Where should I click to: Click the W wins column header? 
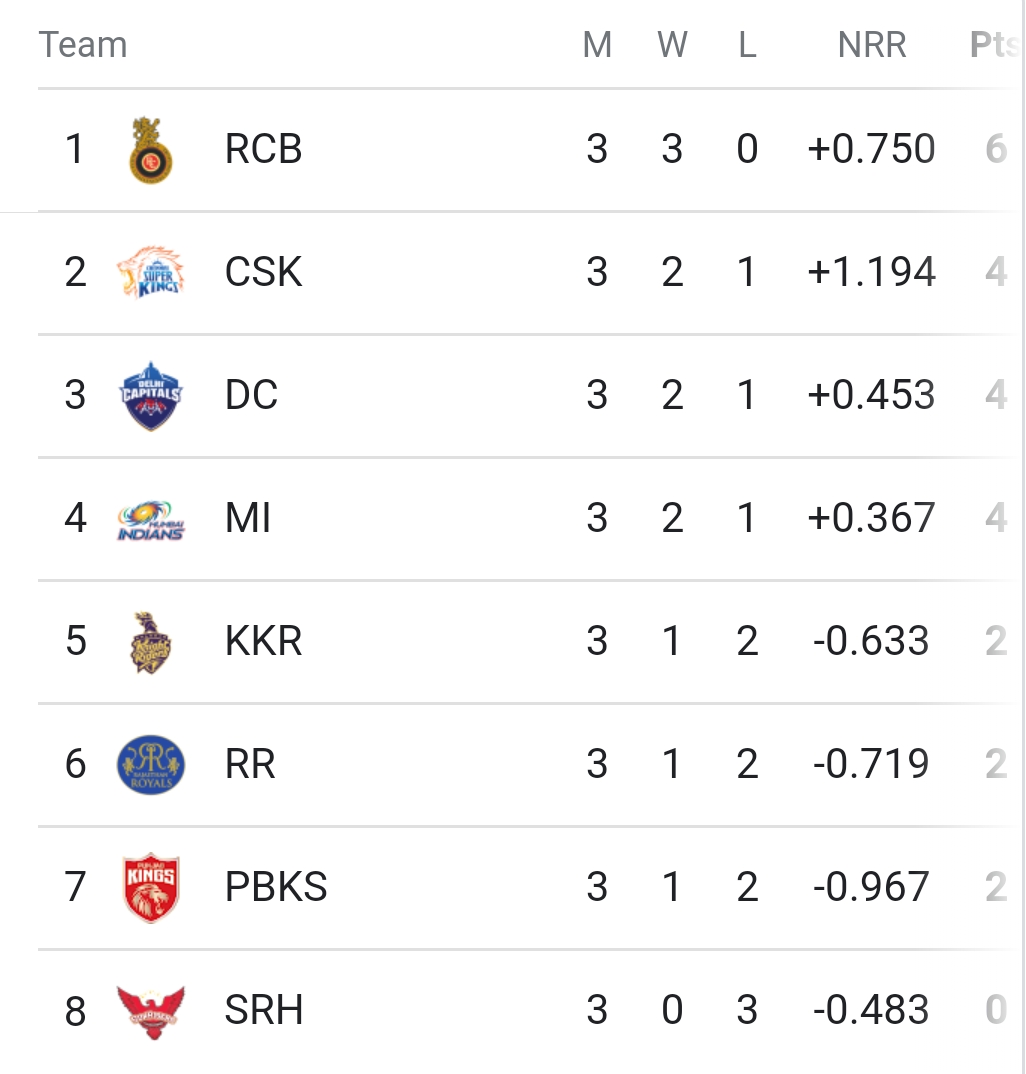tap(672, 45)
